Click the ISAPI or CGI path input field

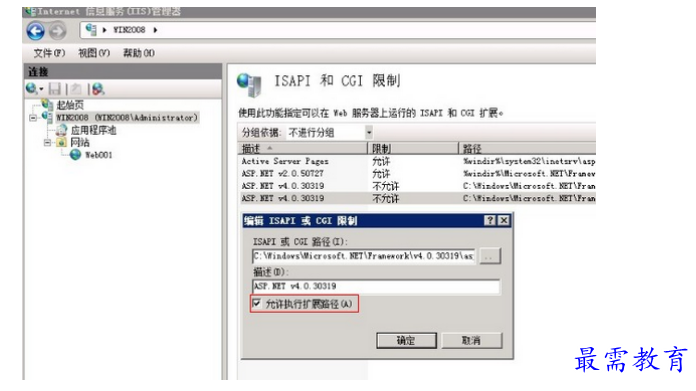pyautogui.click(x=364, y=256)
